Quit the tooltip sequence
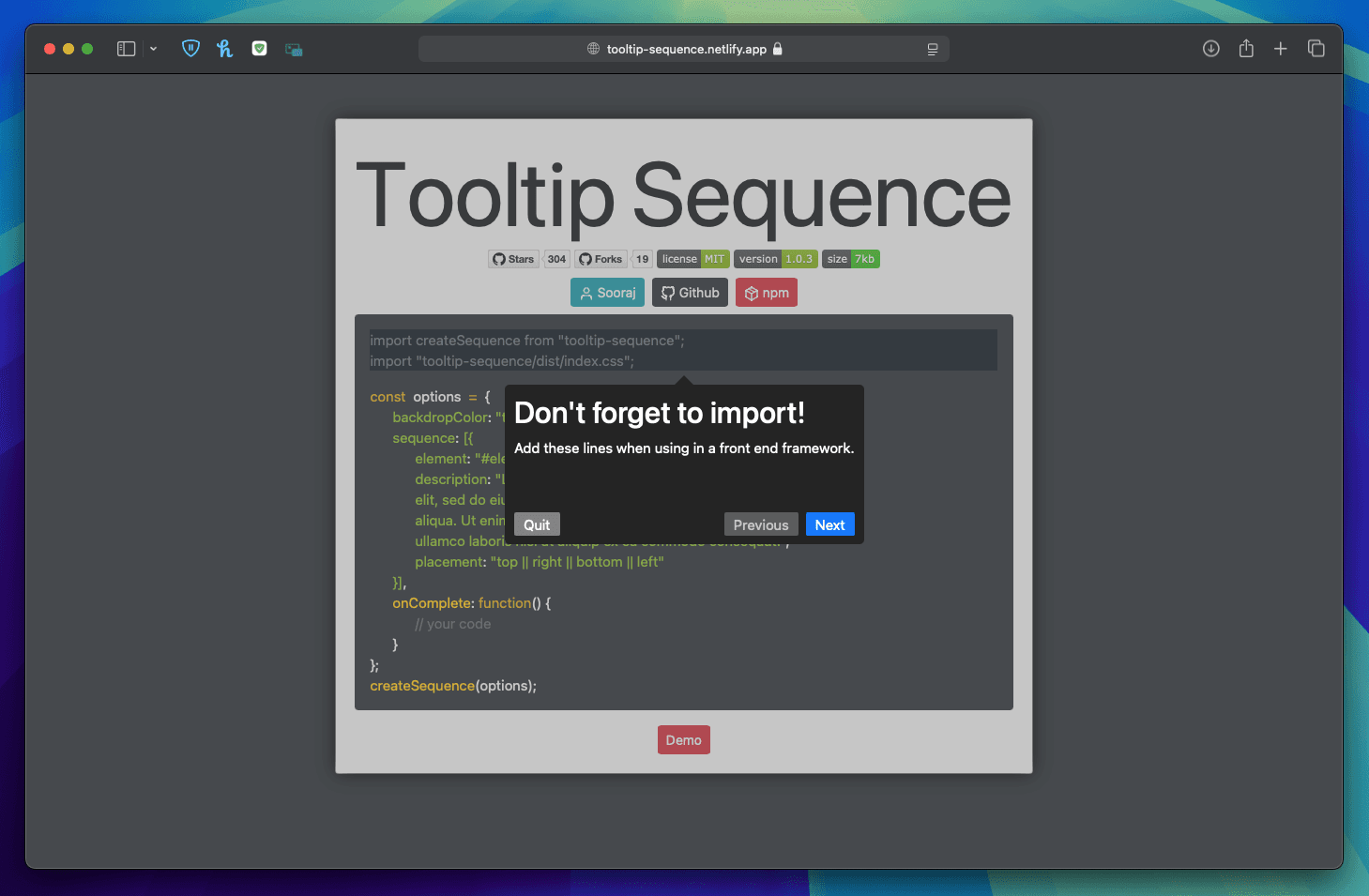1369x896 pixels. click(x=537, y=524)
